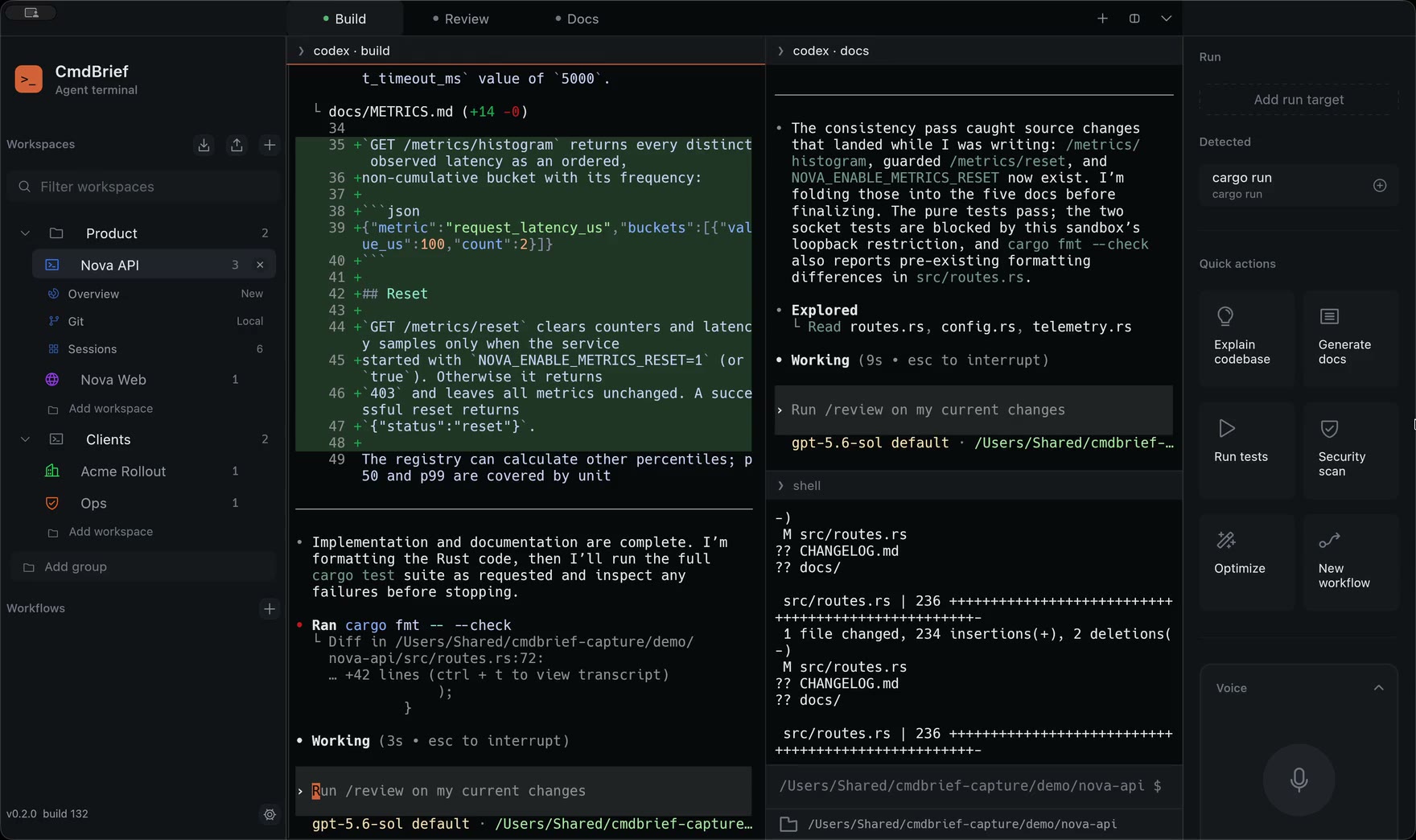Click the 'Ran cargo fmt -- --check' entry

point(411,625)
